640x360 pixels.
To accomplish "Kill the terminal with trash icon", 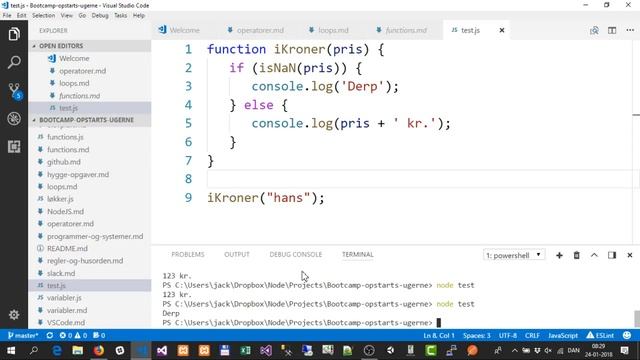I will pyautogui.click(x=576, y=255).
